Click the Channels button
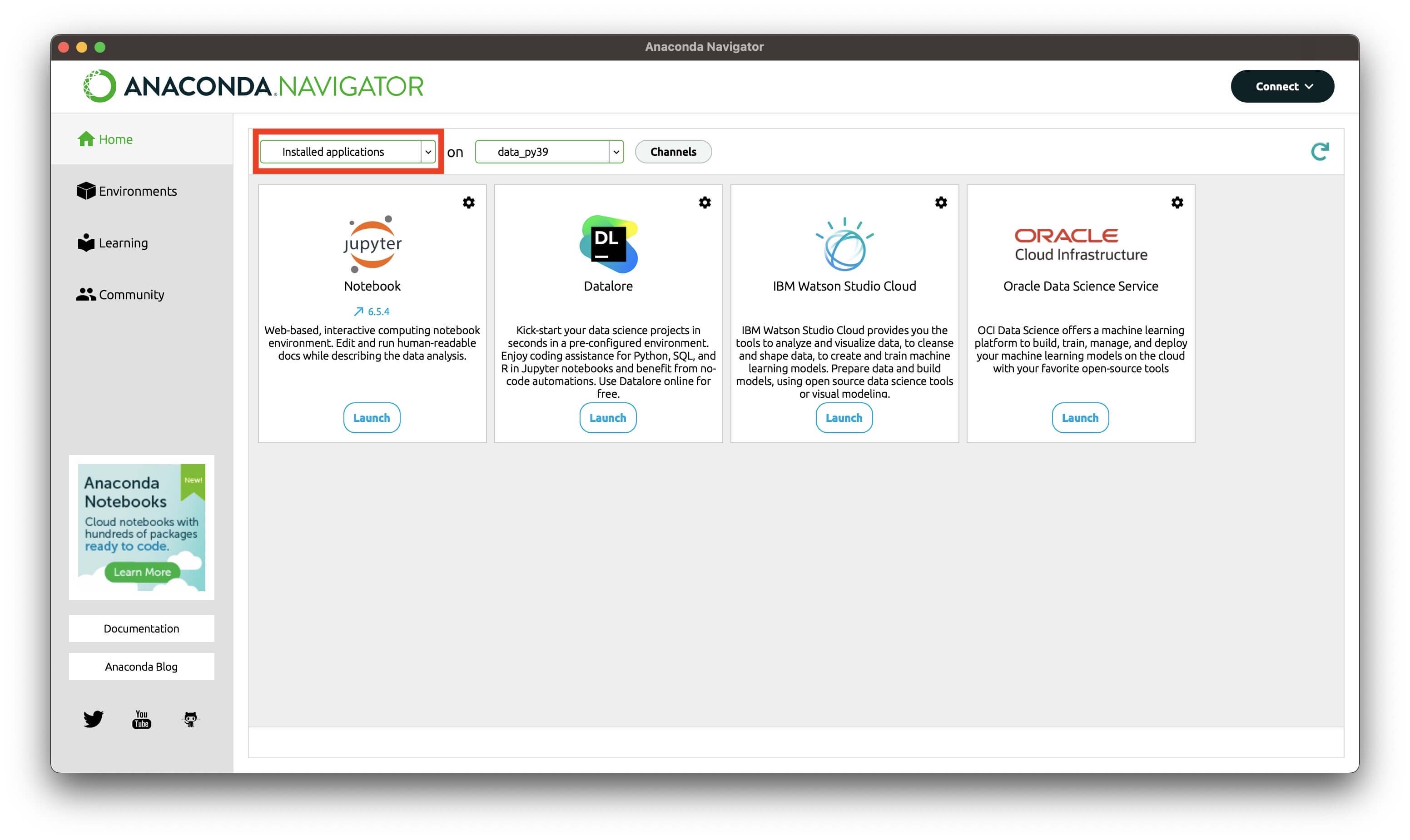Screen dimensions: 1410x840 [673, 152]
